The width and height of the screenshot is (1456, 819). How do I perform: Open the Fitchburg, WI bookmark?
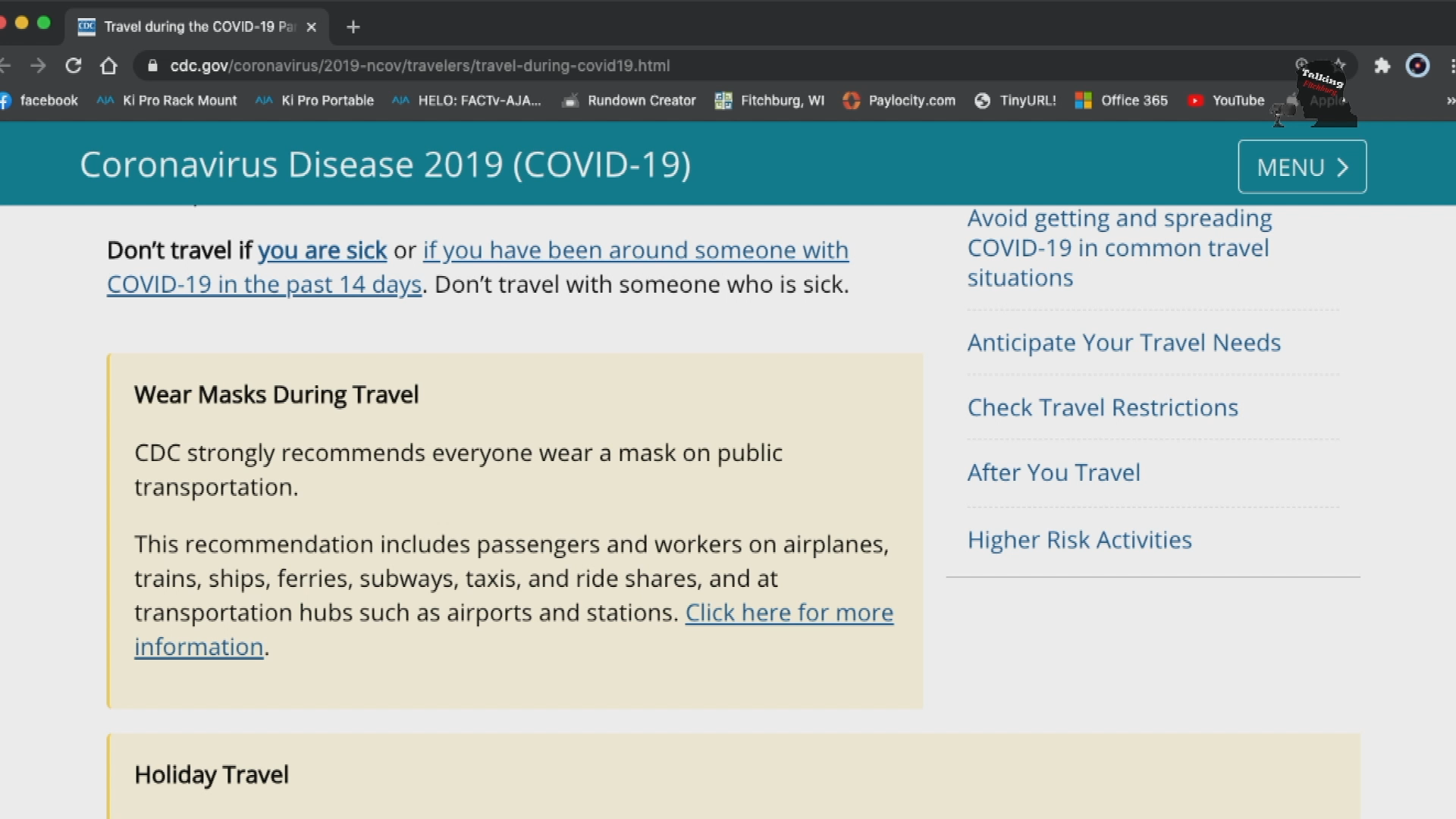click(782, 100)
